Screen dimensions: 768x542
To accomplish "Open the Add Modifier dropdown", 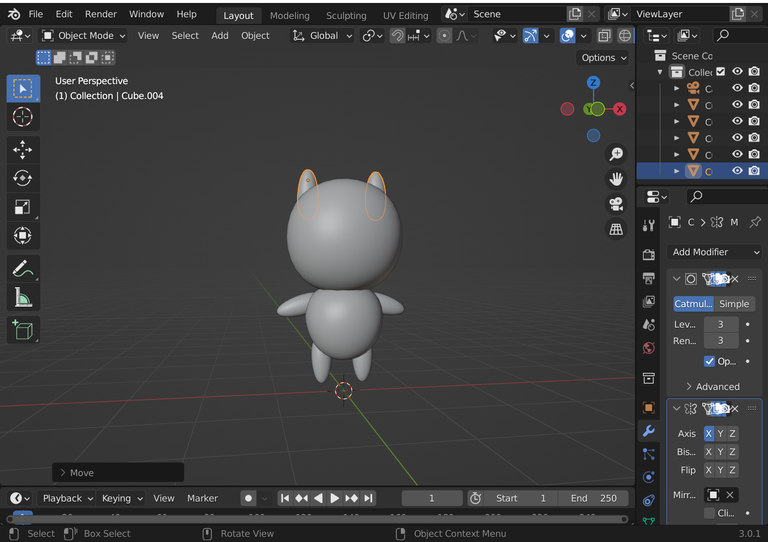I will [x=715, y=252].
